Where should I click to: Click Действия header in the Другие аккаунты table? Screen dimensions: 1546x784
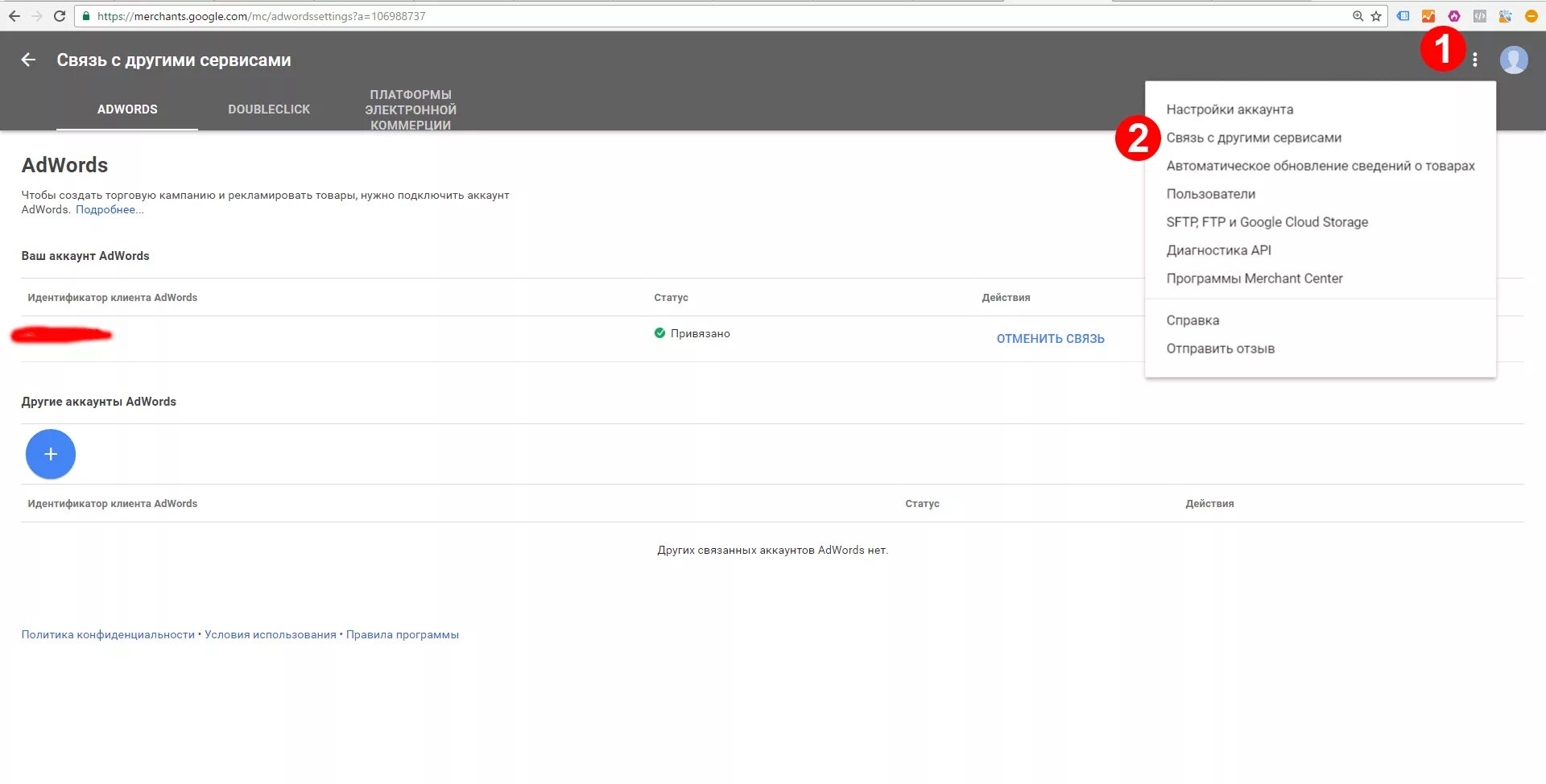coord(1209,504)
